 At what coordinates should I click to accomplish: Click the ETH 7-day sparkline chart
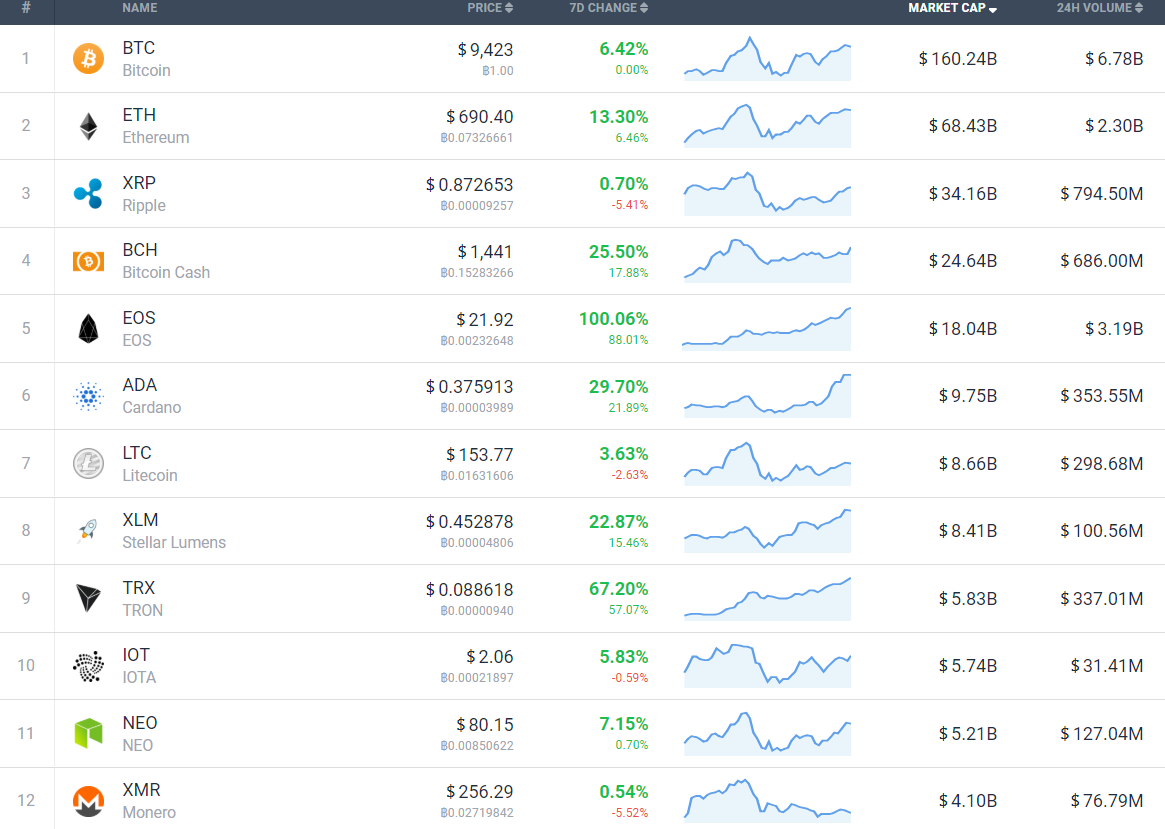point(767,126)
